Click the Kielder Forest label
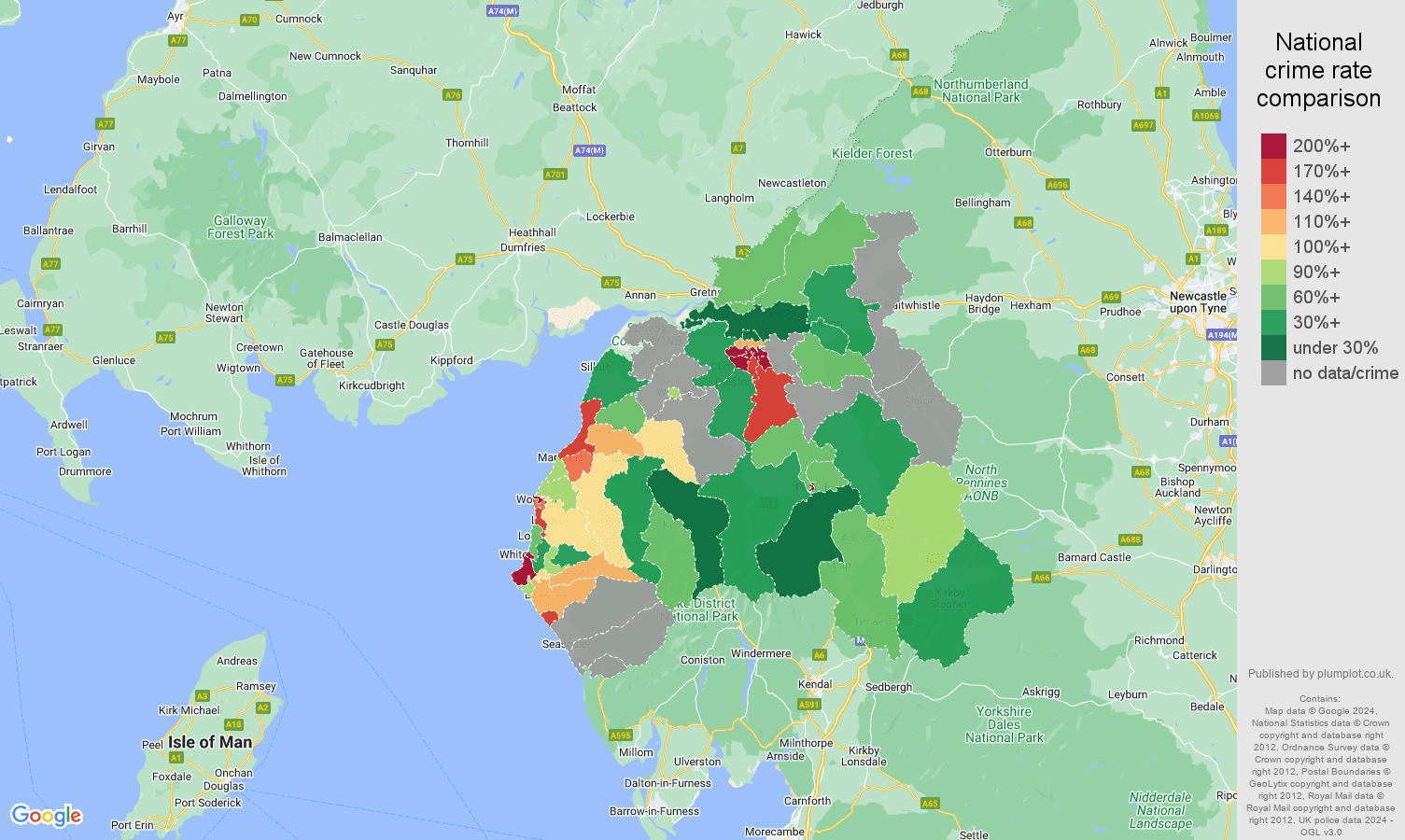The width and height of the screenshot is (1405, 840). pos(872,153)
